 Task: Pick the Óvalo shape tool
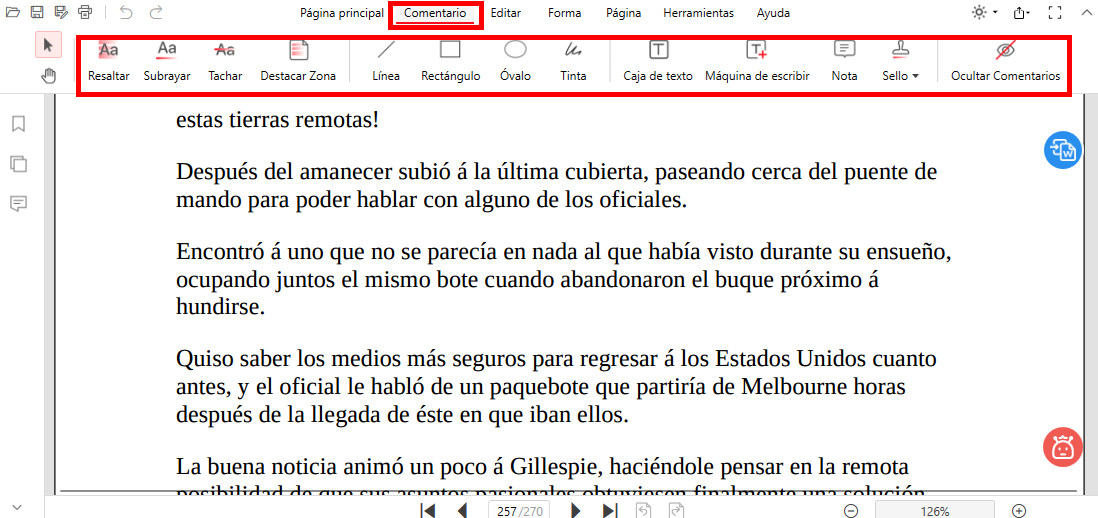pyautogui.click(x=515, y=62)
